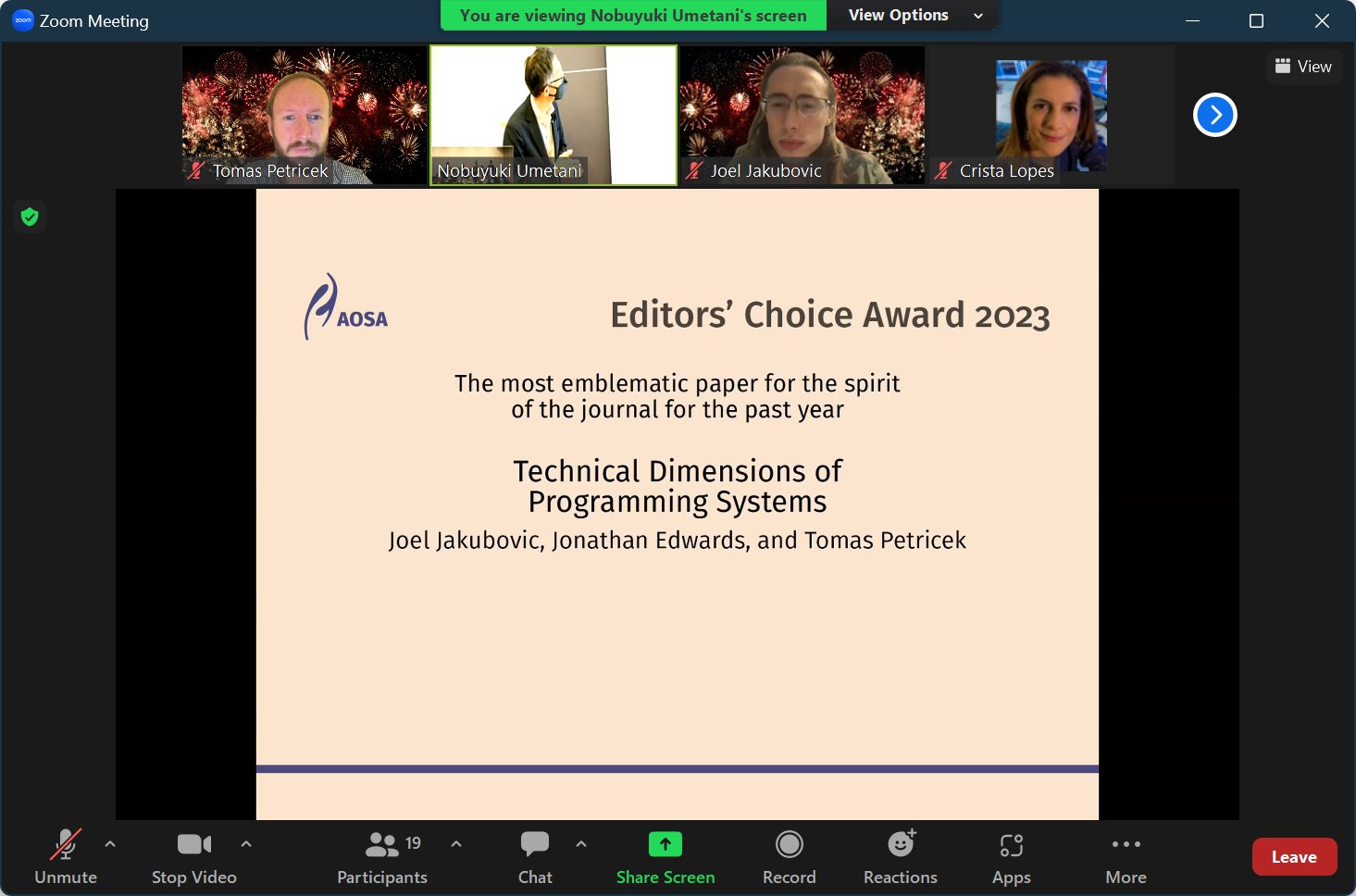The height and width of the screenshot is (896, 1356).
Task: Open the Apps panel
Action: [x=1011, y=845]
